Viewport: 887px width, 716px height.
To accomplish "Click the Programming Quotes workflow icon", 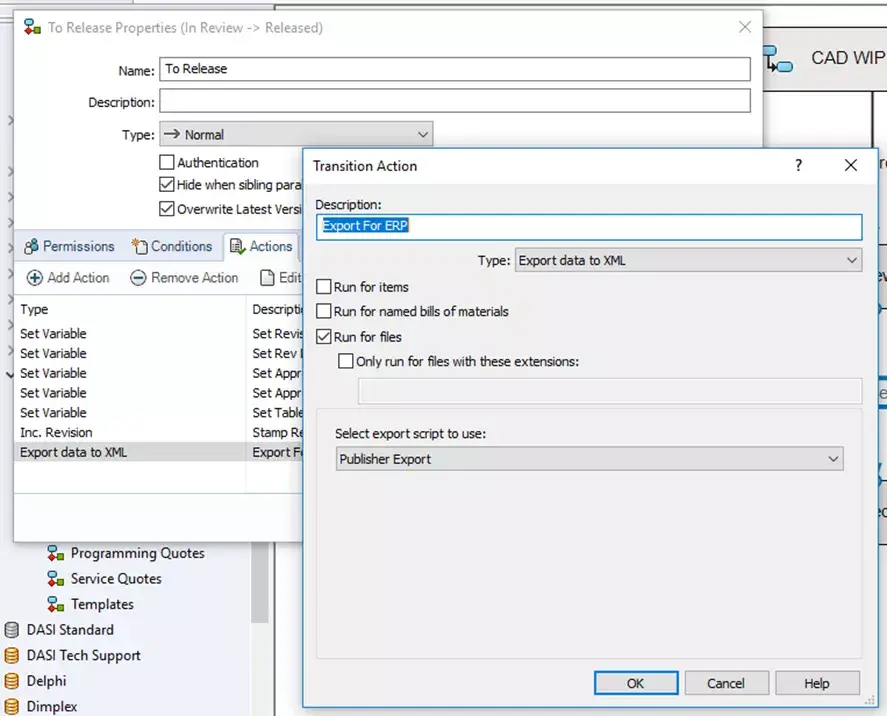I will 56,553.
